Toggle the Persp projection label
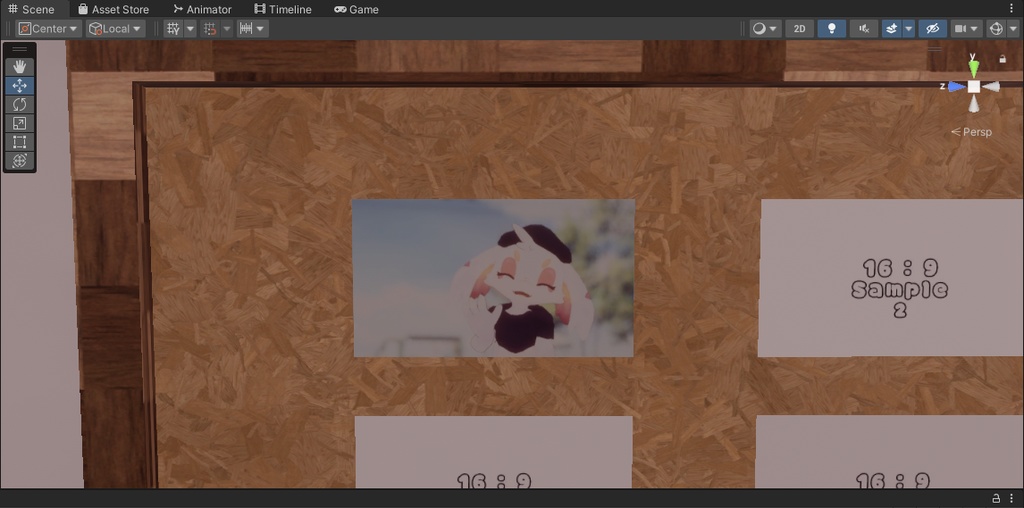1024x508 pixels. coord(971,132)
